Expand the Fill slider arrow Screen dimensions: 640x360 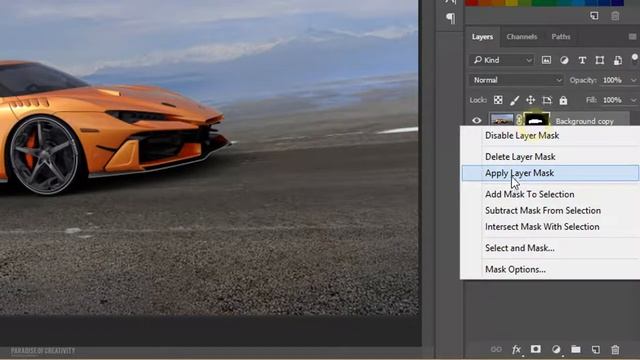(633, 100)
